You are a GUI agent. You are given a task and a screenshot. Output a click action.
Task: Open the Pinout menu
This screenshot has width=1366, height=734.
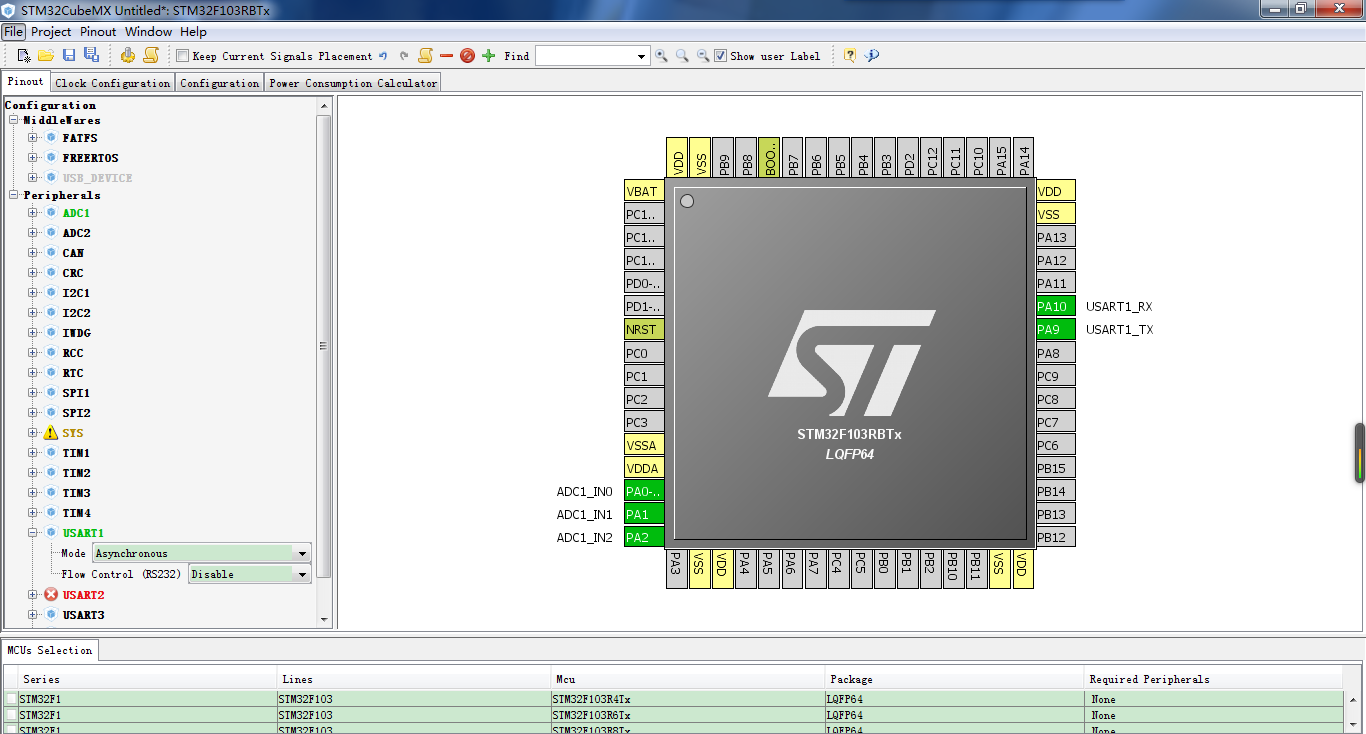tap(98, 32)
